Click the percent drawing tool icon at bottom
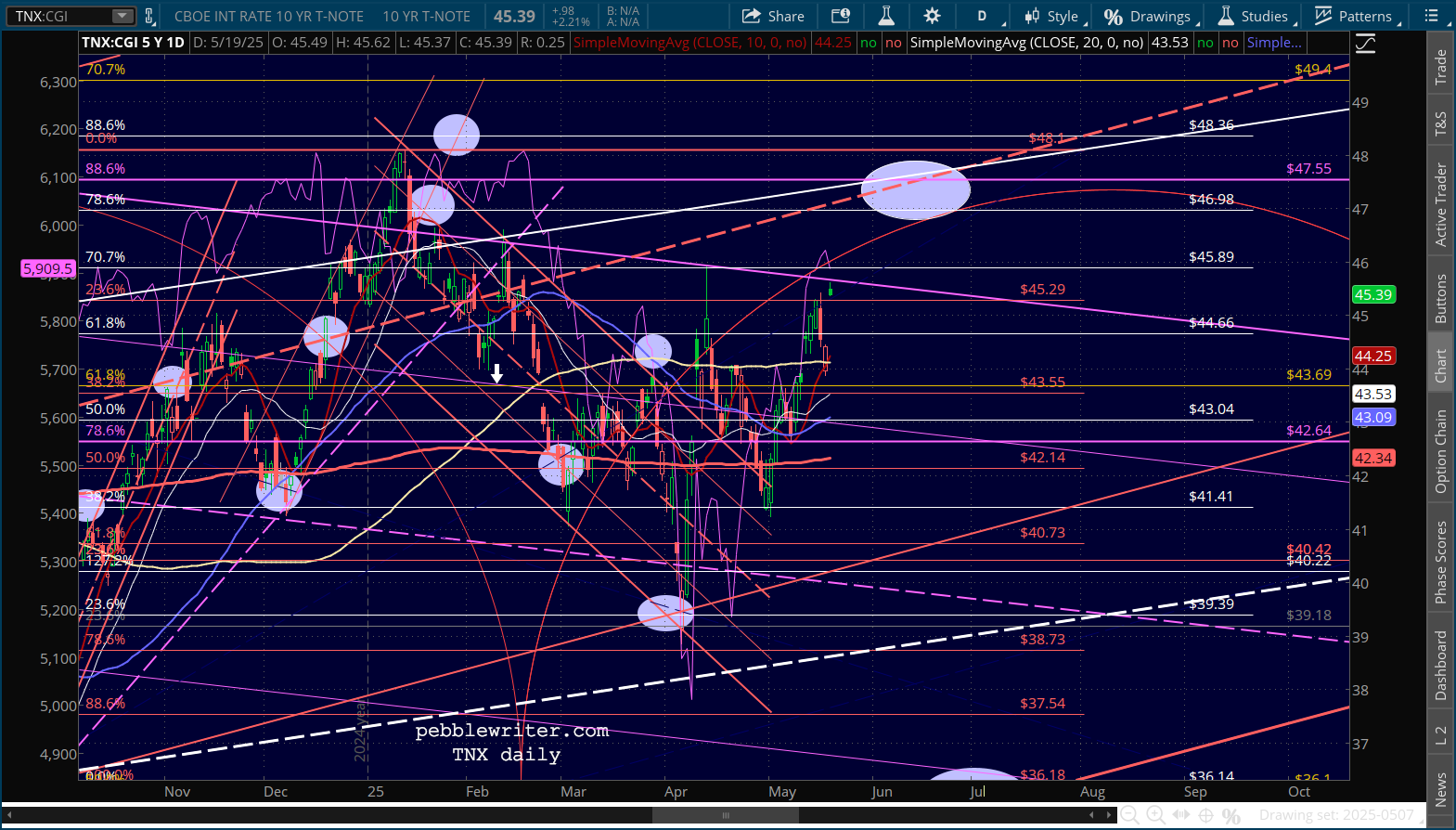The width and height of the screenshot is (1456, 830). pyautogui.click(x=1231, y=816)
